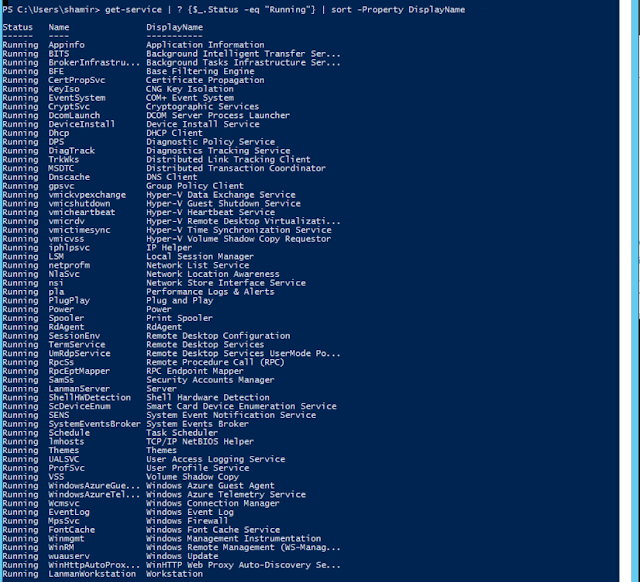This screenshot has height=582, width=640.
Task: Select the vmicheartbeat service name
Action: coord(82,212)
